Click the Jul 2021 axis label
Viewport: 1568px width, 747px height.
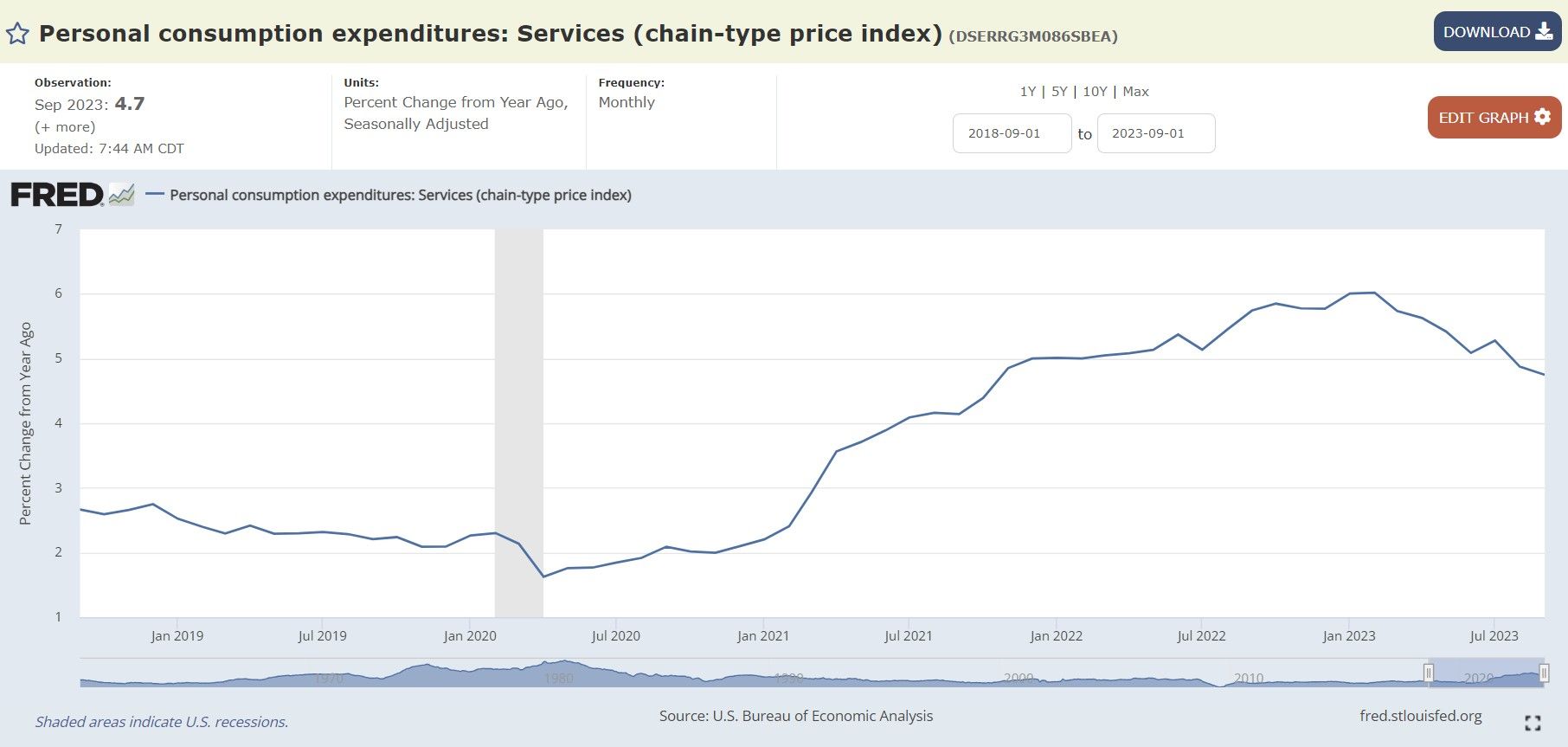pos(909,635)
